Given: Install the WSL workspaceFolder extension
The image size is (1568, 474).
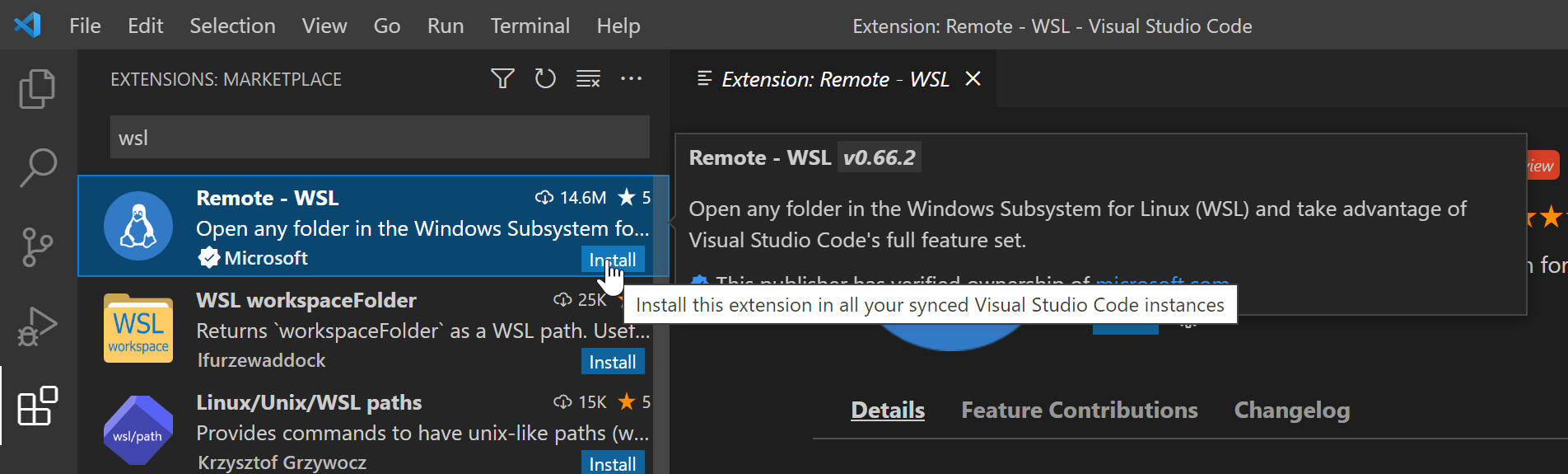Looking at the screenshot, I should point(612,362).
